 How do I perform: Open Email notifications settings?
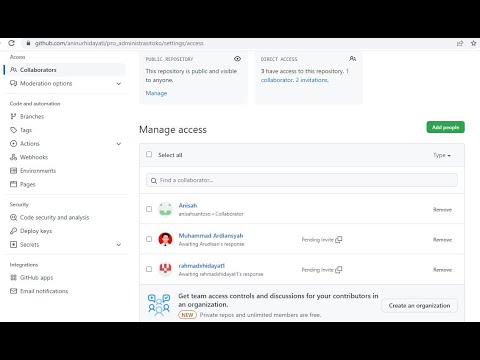coord(44,291)
